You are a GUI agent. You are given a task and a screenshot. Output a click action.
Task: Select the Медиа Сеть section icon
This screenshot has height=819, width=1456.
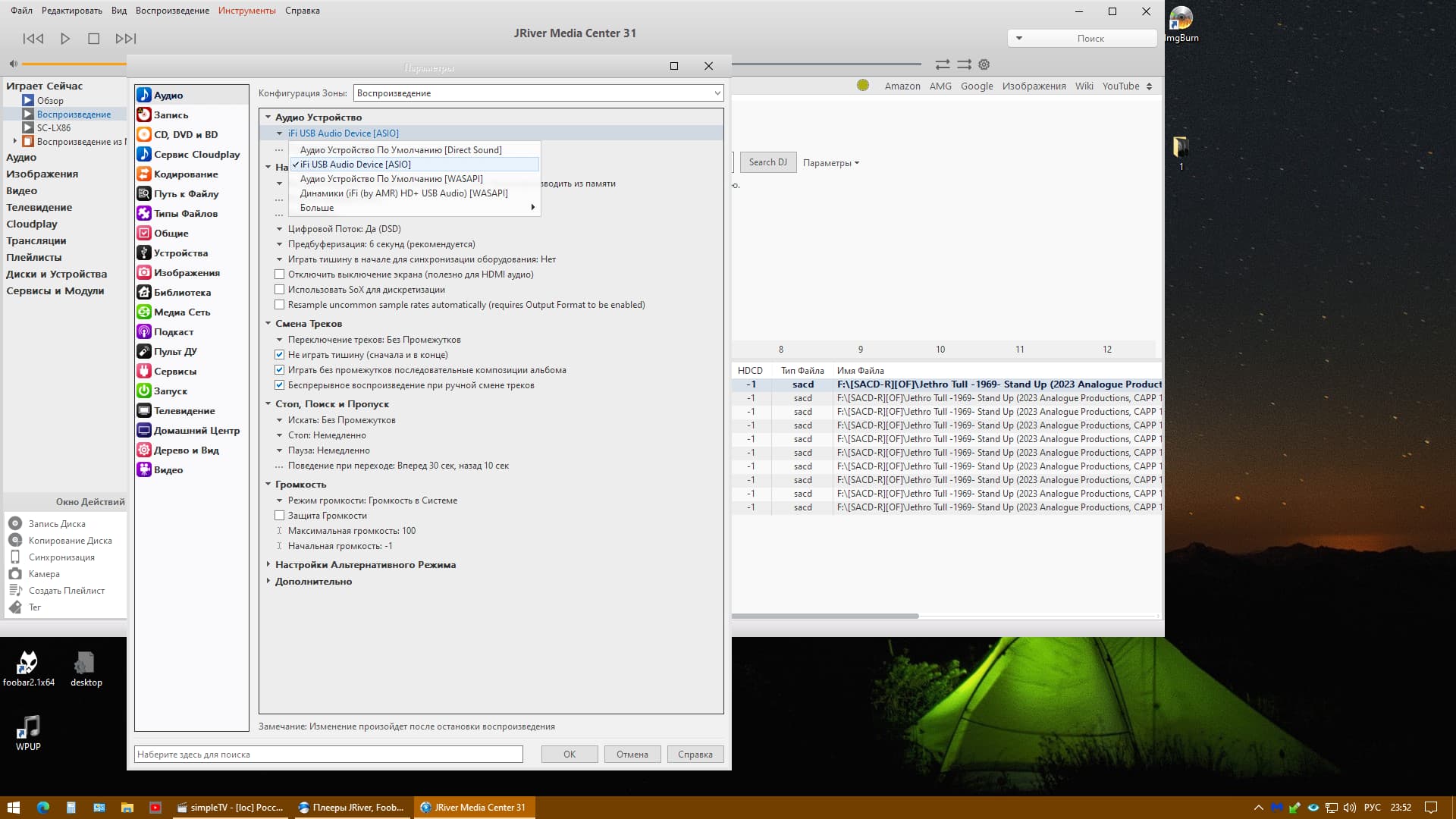(x=144, y=312)
